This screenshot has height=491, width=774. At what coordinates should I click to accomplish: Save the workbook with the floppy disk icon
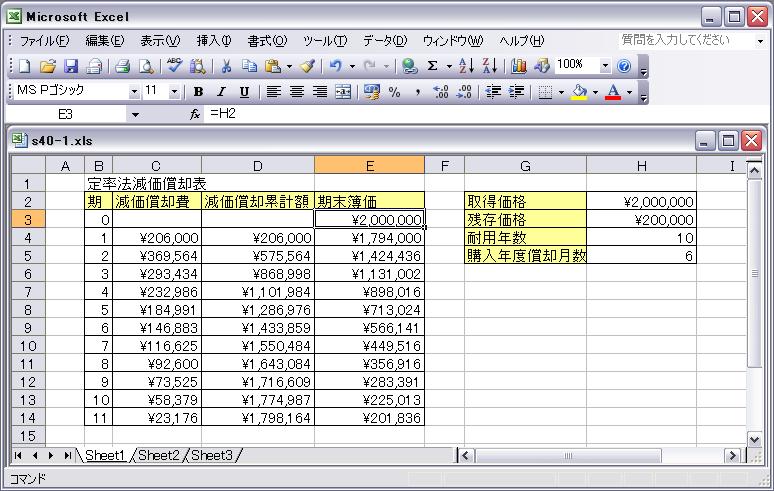(71, 66)
